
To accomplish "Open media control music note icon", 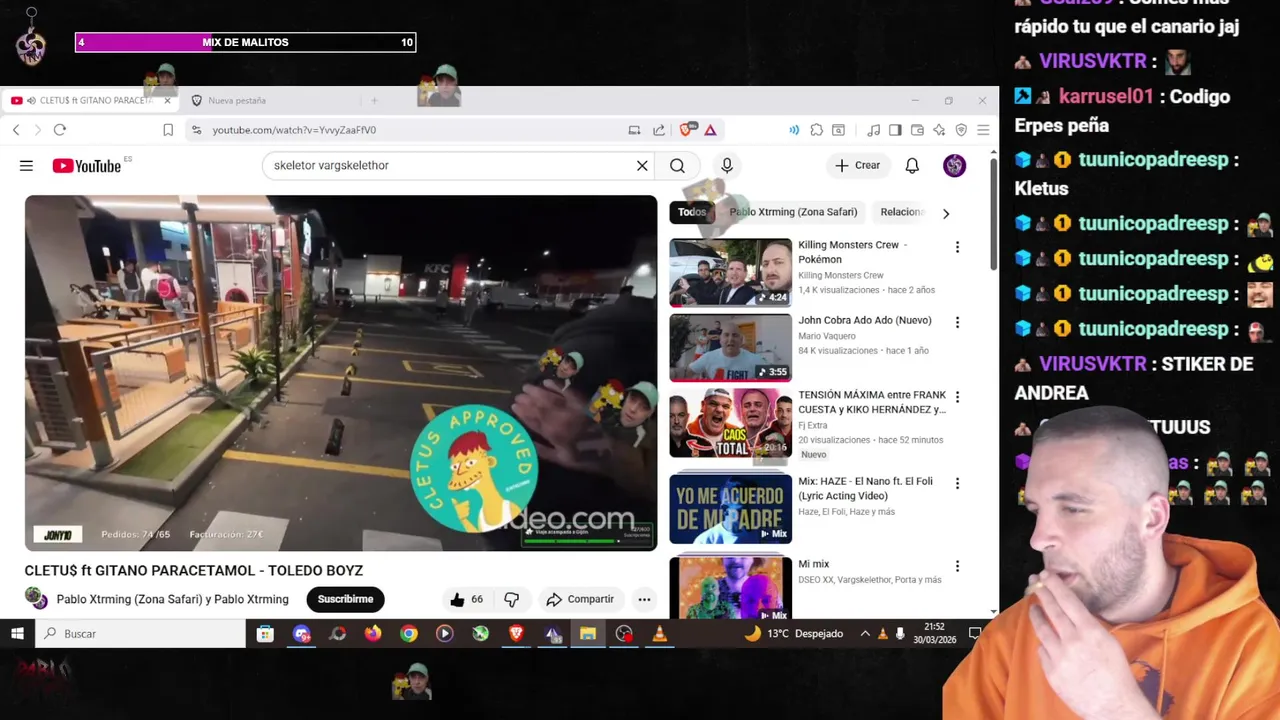I will (x=873, y=130).
